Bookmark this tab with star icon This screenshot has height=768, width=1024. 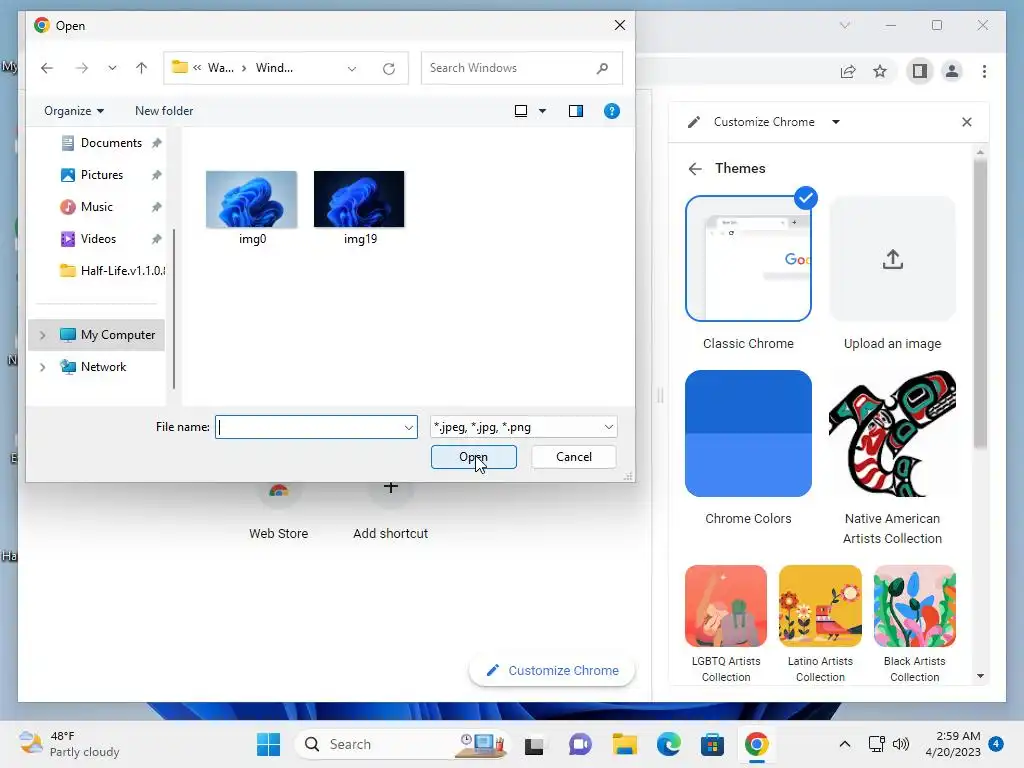880,71
